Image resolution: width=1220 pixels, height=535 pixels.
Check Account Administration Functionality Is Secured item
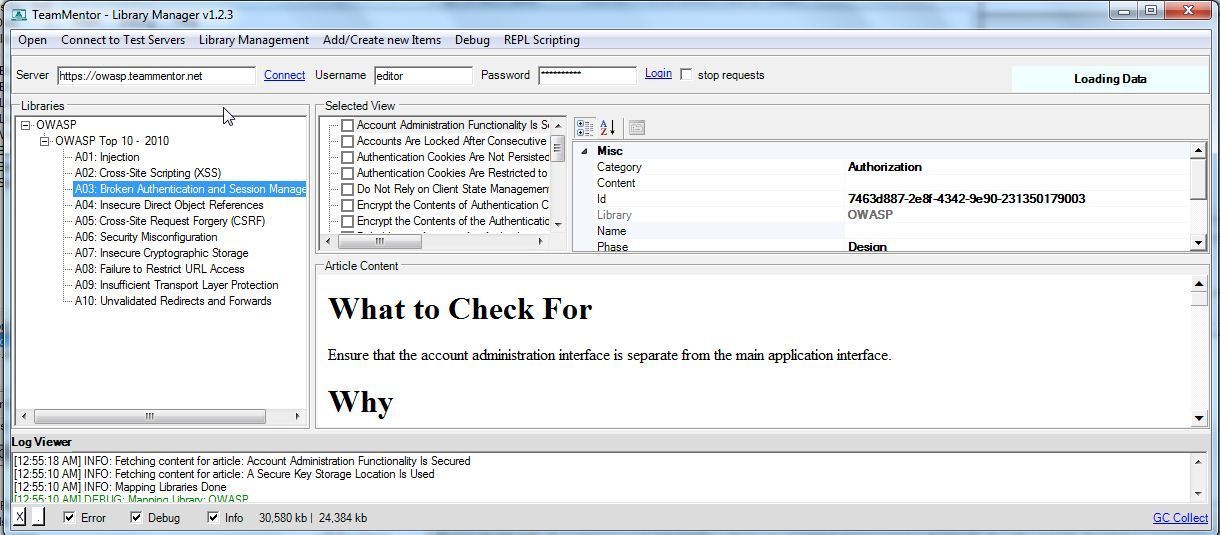tap(347, 126)
